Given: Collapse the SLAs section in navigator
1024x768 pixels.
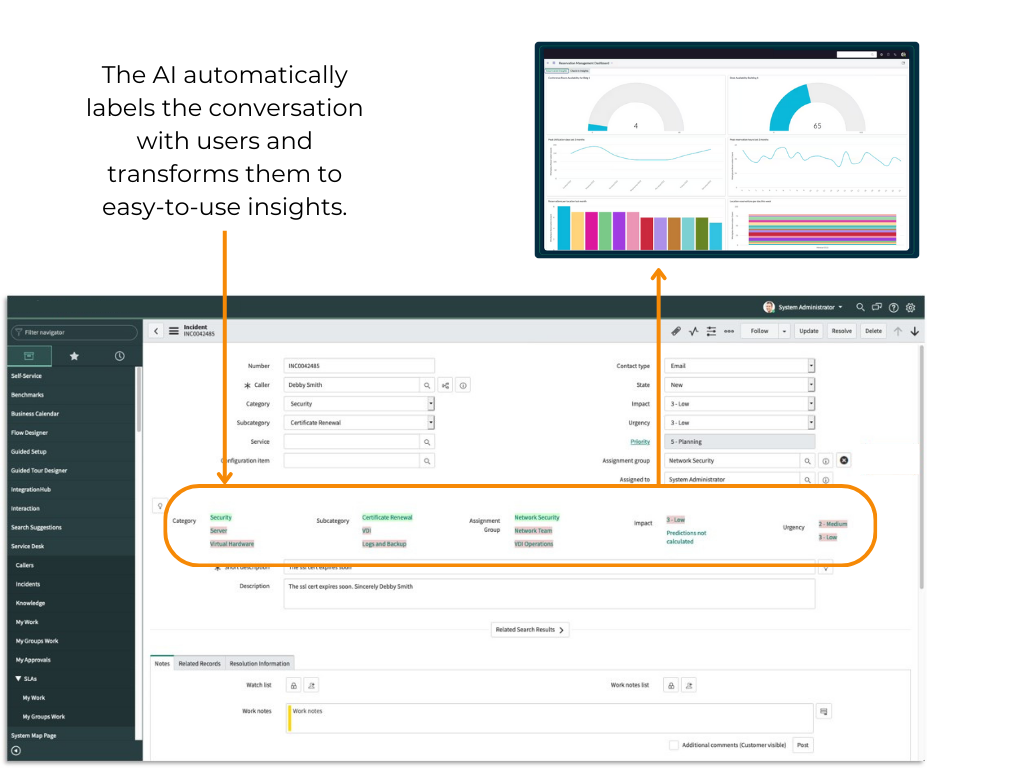Looking at the screenshot, I should [x=18, y=679].
